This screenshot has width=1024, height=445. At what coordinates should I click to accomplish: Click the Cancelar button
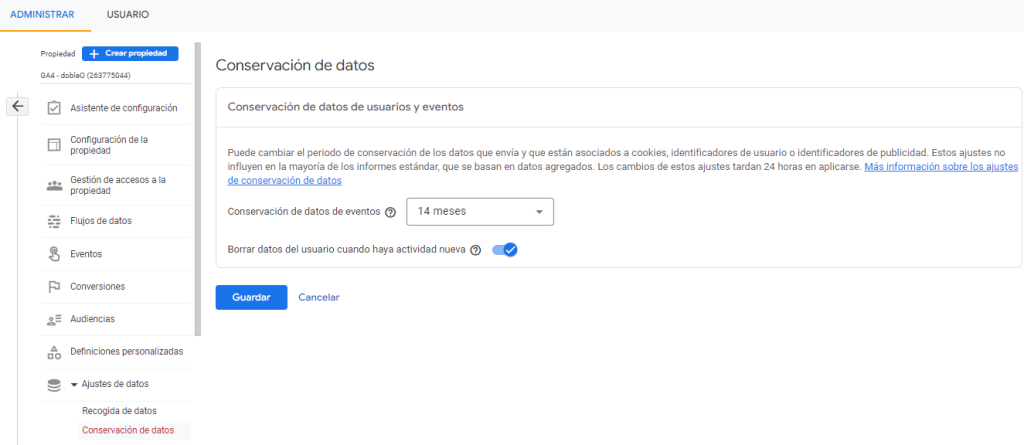[x=319, y=297]
